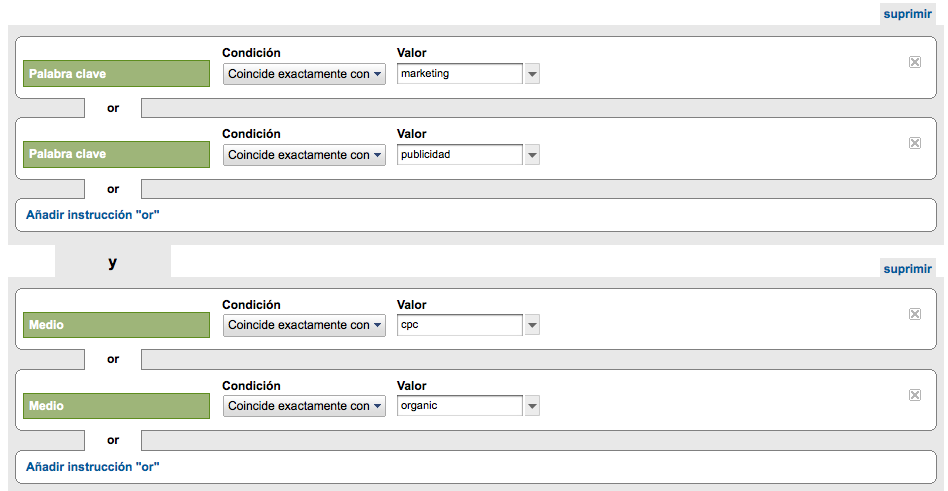The width and height of the screenshot is (948, 491).
Task: Open value suggestions arrow next to marketing
Action: (x=532, y=74)
